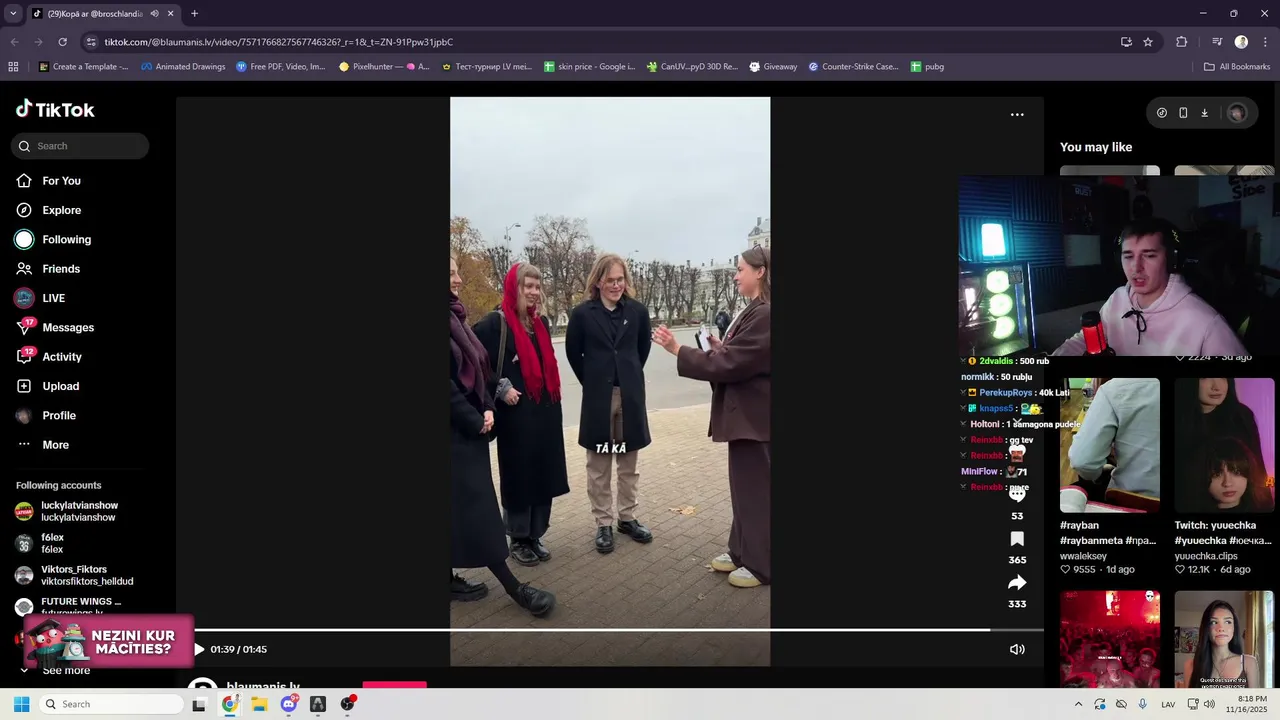Mute the TikTok tab audio

tap(154, 14)
